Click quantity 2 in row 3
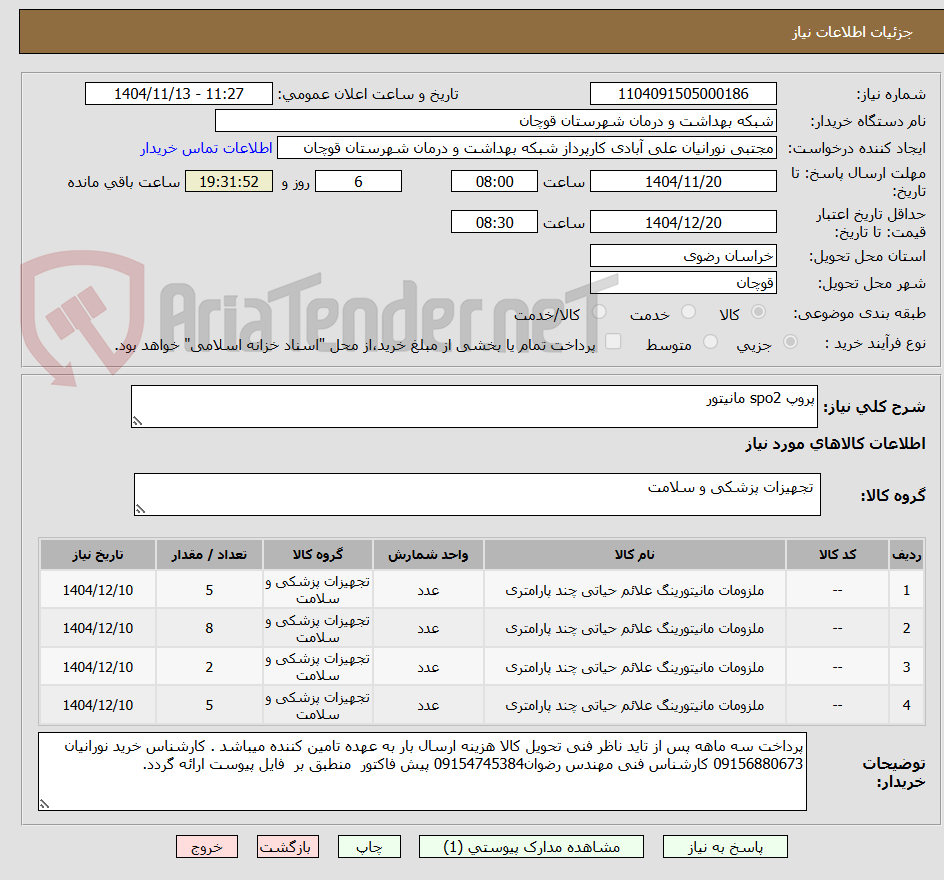Screen dimensions: 944x880 coord(209,667)
